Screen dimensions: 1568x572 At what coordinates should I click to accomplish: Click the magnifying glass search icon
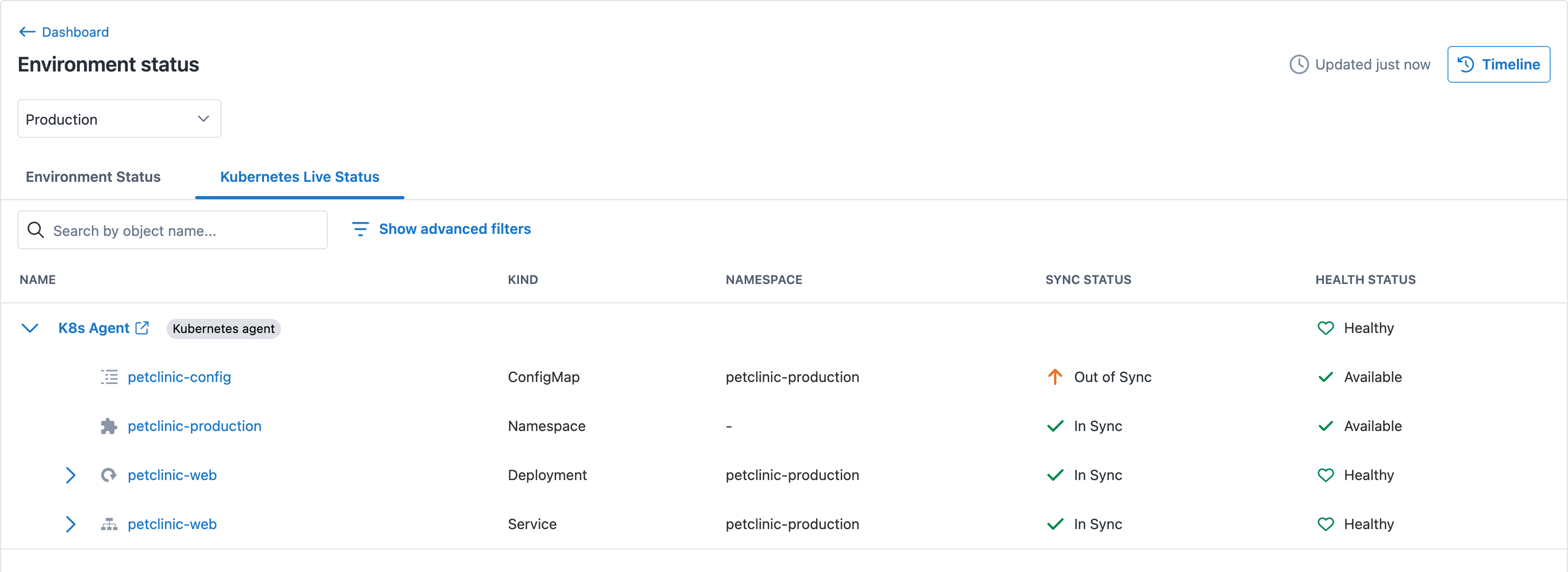coord(36,230)
